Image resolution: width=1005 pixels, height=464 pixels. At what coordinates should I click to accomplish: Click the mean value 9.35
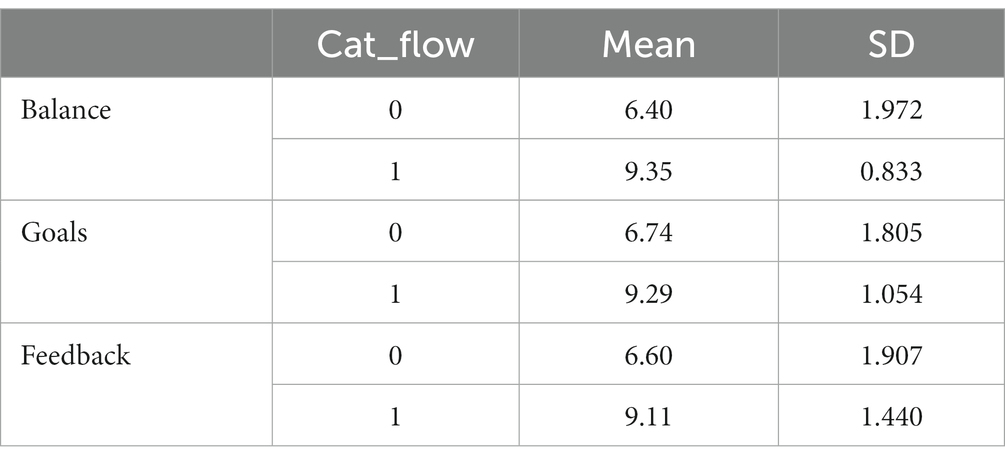point(649,171)
